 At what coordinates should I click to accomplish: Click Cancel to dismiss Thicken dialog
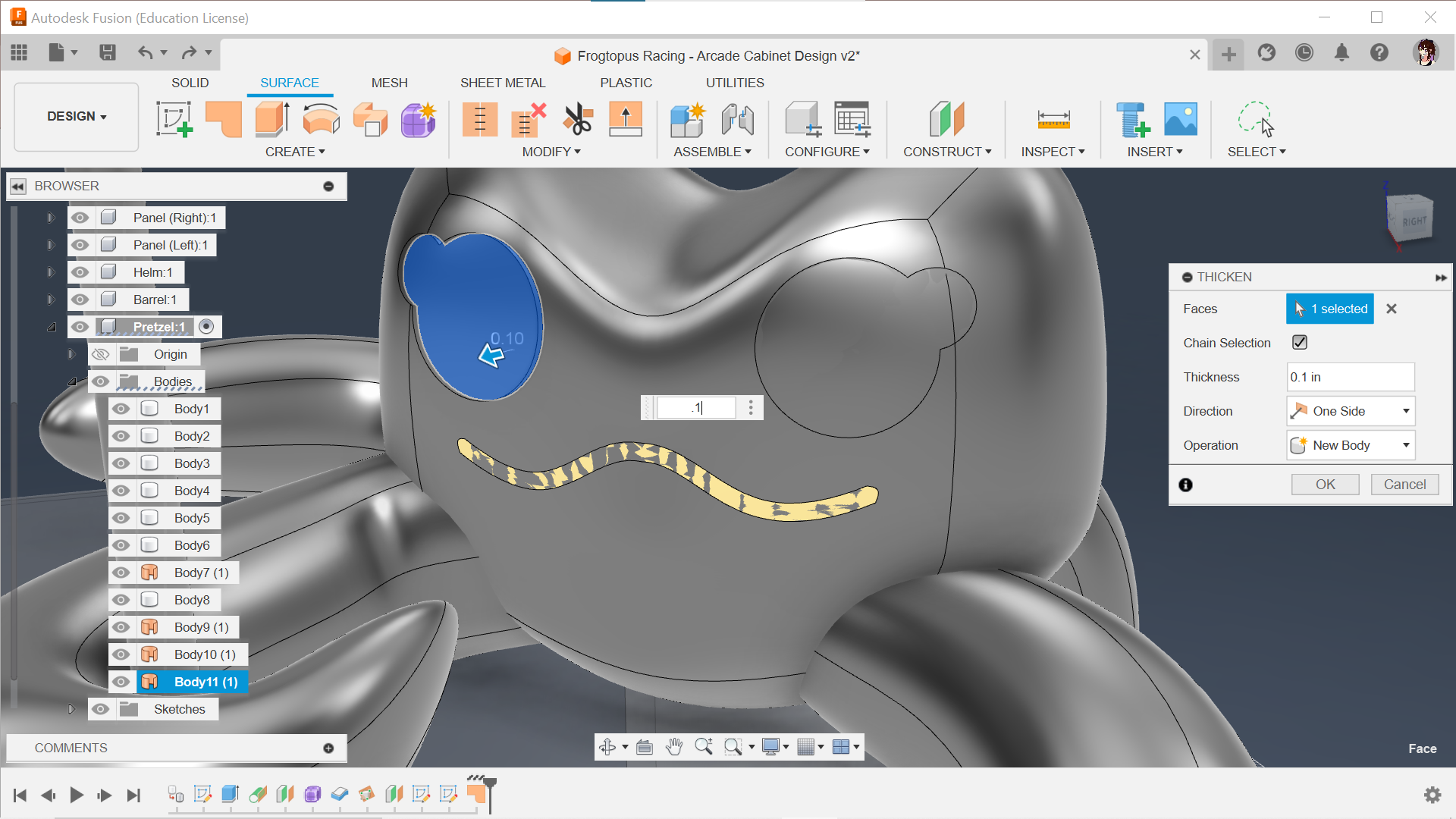coord(1405,484)
